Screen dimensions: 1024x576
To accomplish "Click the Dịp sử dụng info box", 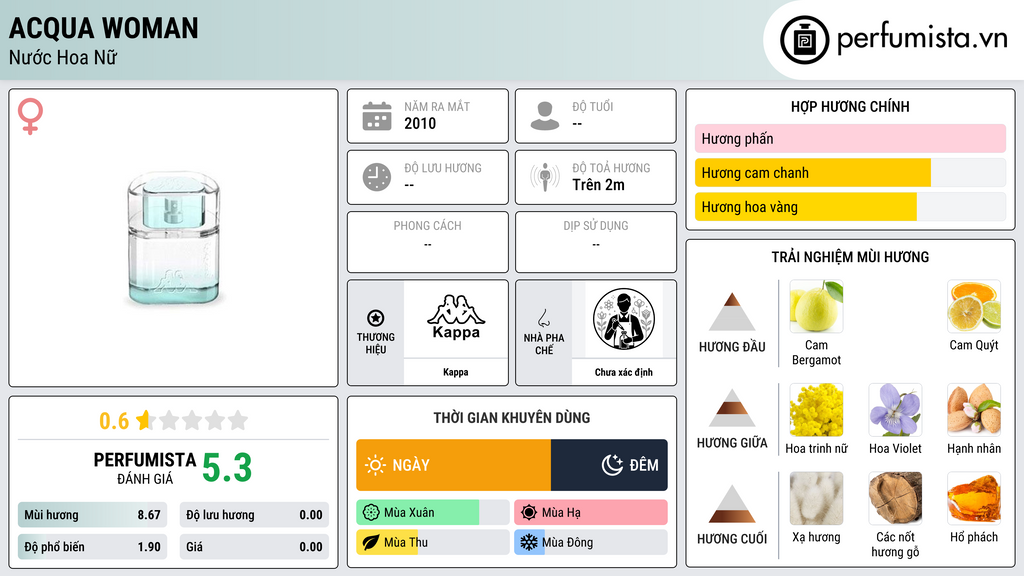I will (x=596, y=242).
